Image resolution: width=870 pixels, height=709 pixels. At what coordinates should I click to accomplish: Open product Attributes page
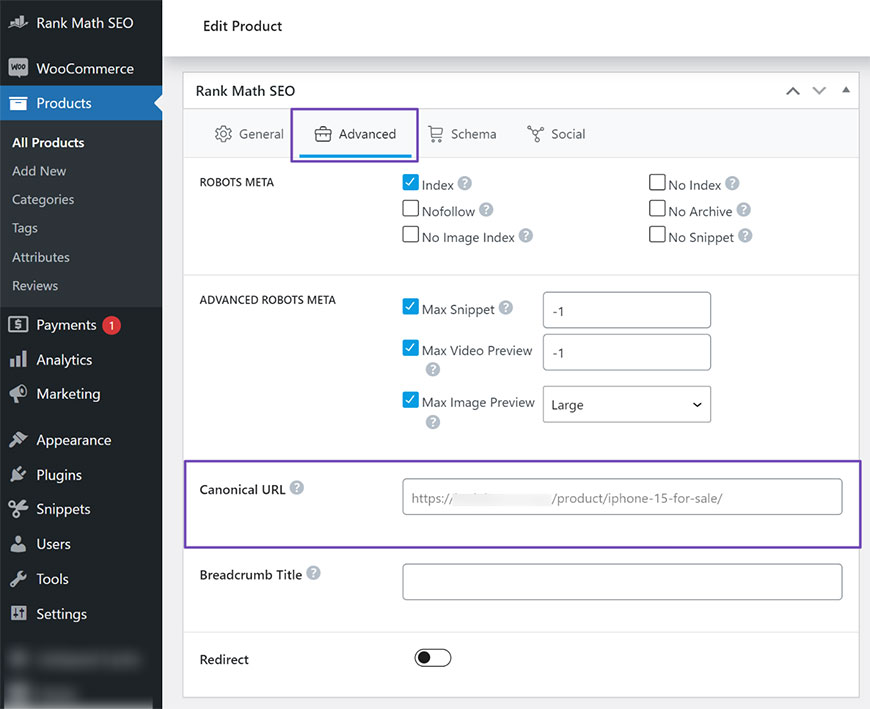[x=41, y=257]
